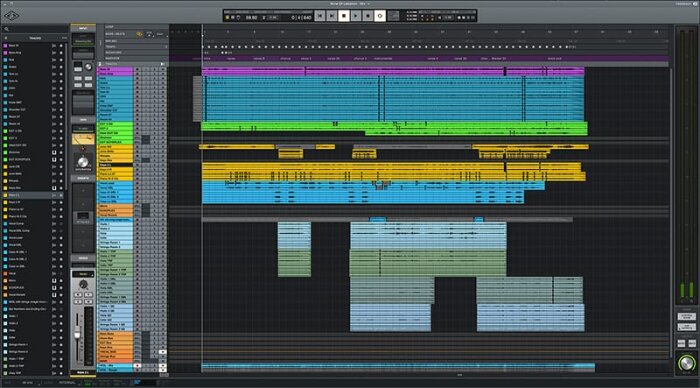Arm recording with the transport Record button

coord(368,16)
